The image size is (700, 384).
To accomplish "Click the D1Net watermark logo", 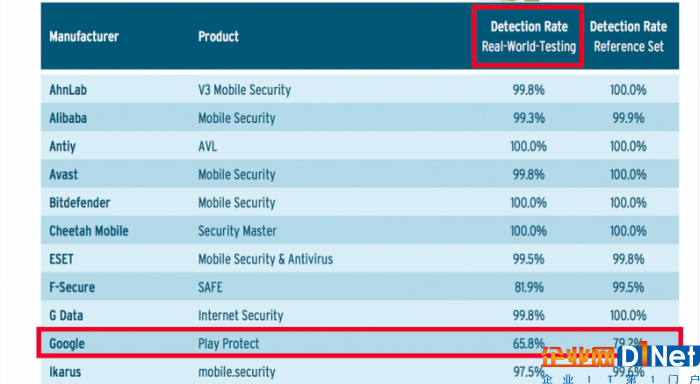I will [x=621, y=362].
